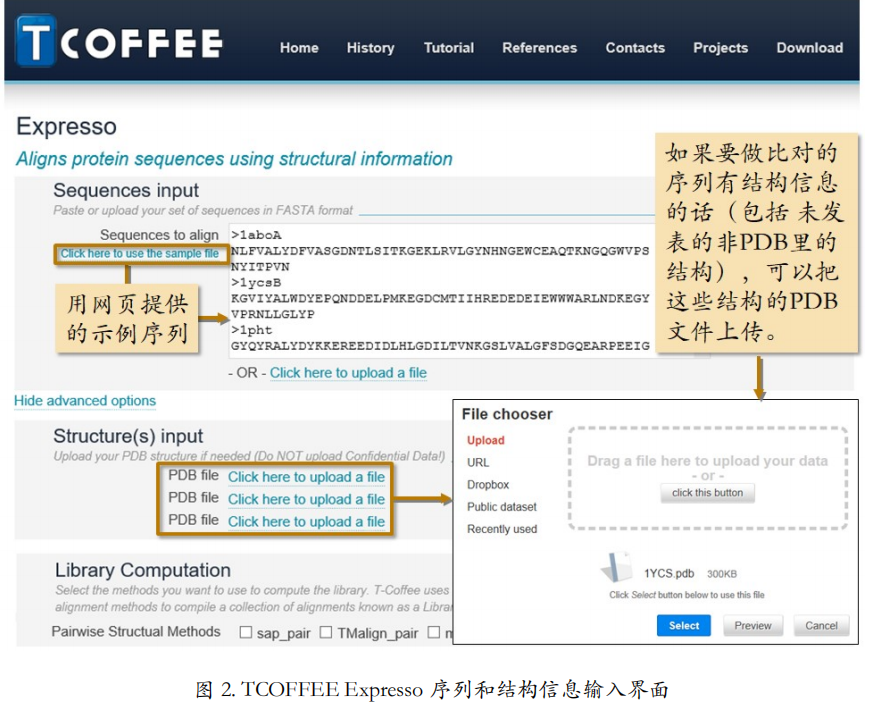Click third PDB file upload link

(306, 521)
